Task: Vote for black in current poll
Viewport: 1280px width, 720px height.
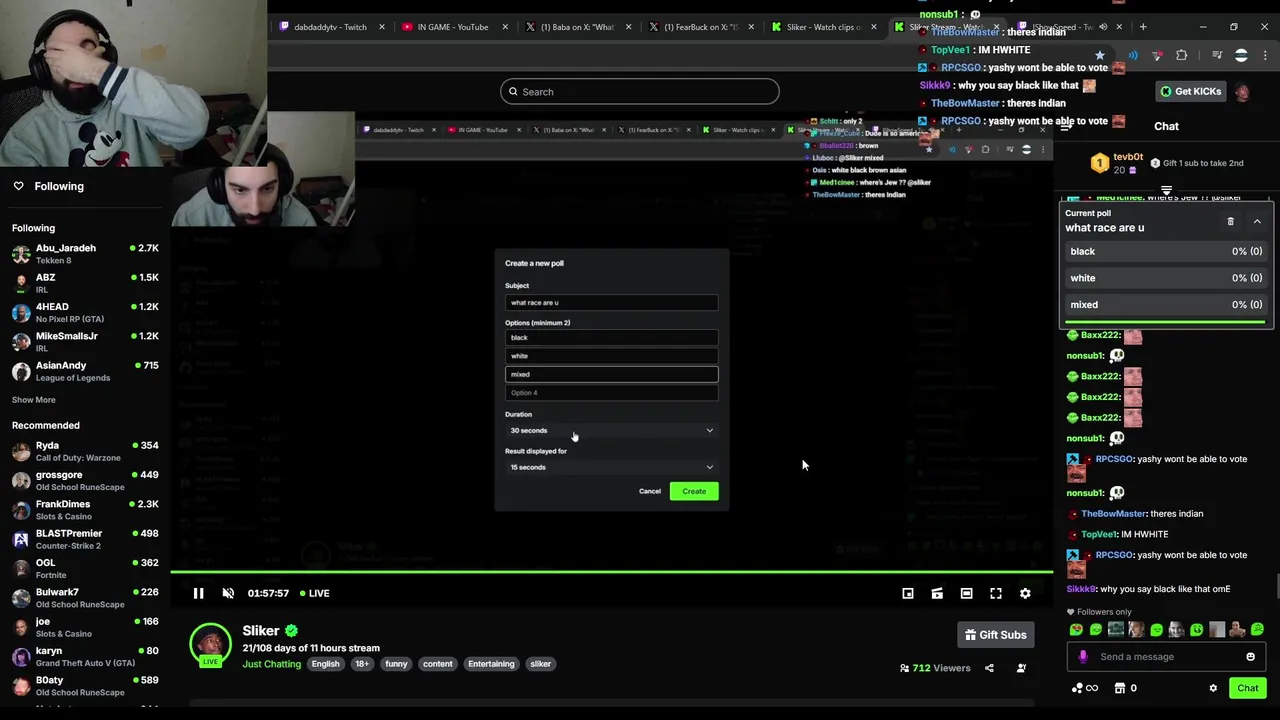Action: point(1166,251)
